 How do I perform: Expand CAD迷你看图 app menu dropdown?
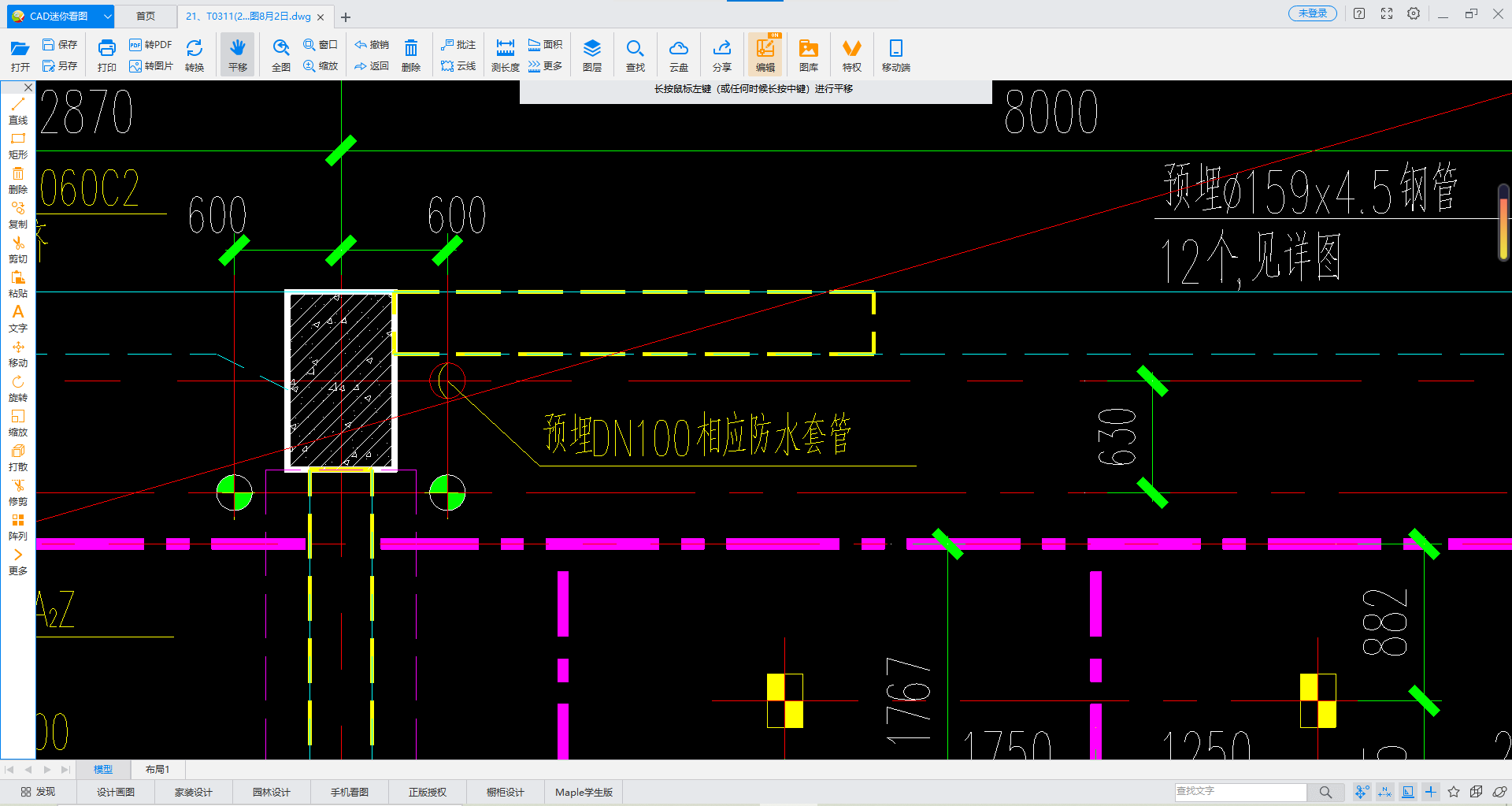[108, 16]
